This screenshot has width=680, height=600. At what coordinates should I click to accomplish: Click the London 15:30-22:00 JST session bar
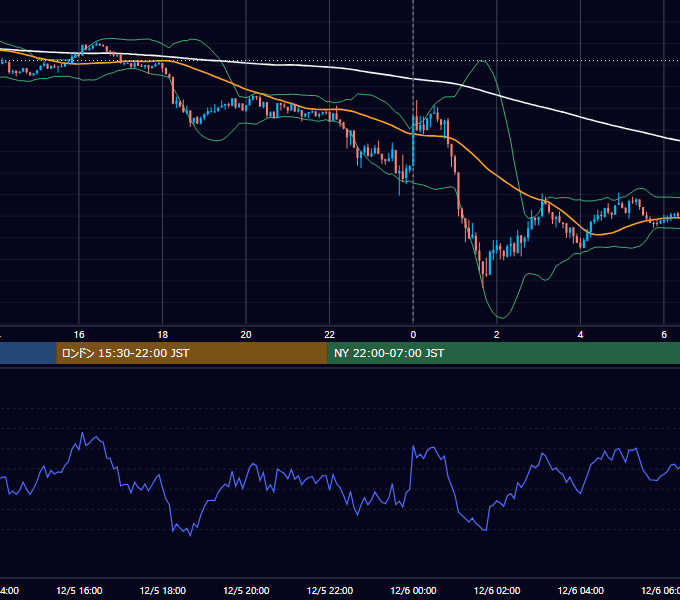click(192, 353)
